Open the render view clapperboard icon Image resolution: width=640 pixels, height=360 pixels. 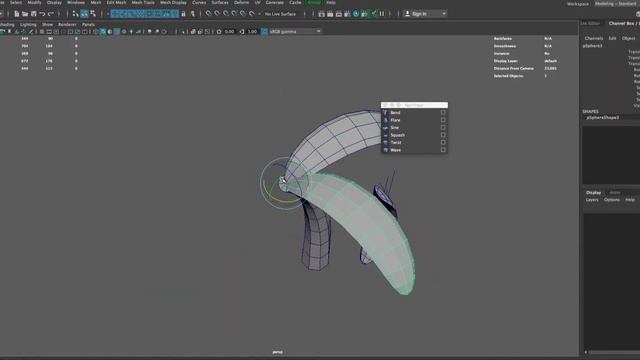point(321,14)
